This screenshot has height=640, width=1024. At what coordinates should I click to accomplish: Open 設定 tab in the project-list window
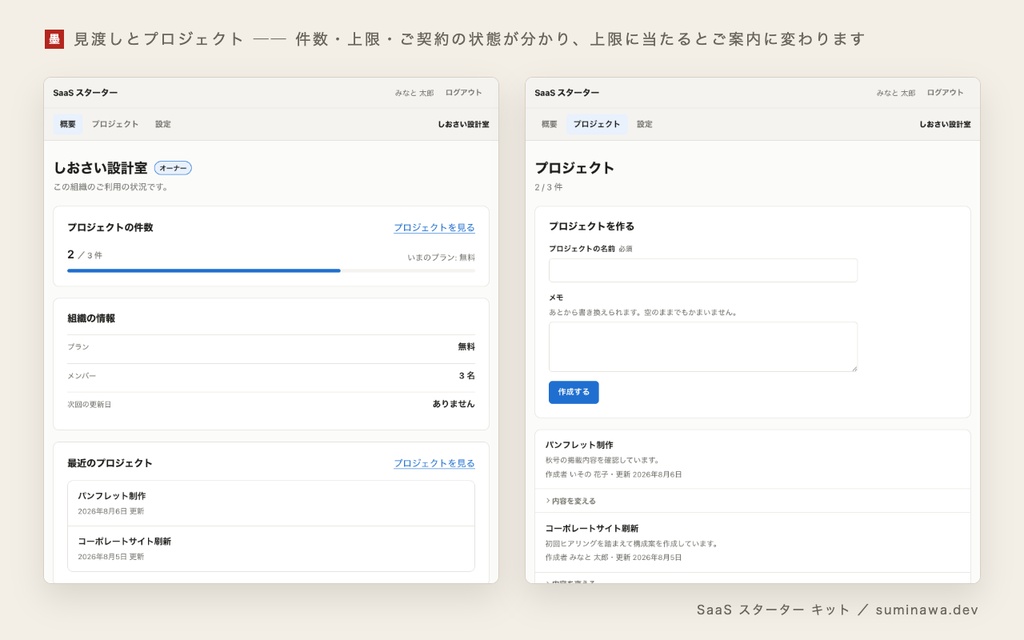tap(645, 124)
